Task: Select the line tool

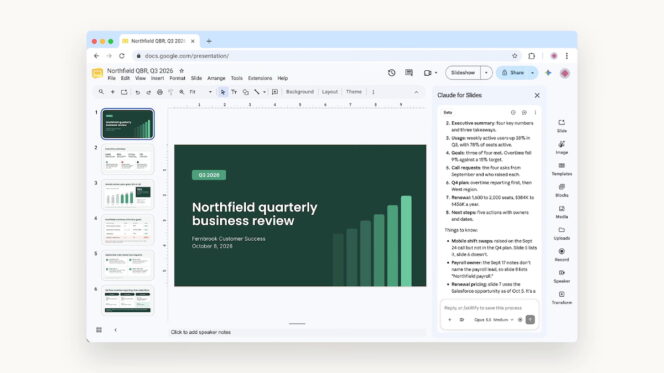Action: click(257, 92)
